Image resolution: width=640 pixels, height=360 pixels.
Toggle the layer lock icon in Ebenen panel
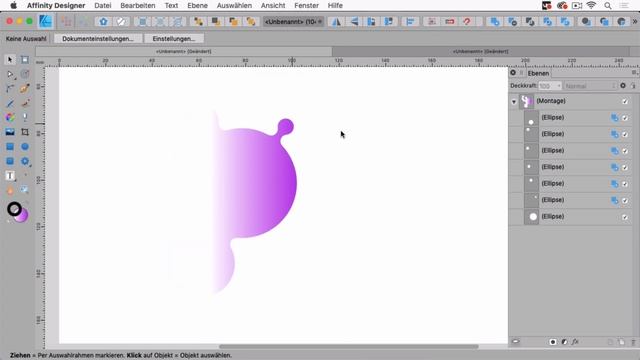[633, 86]
